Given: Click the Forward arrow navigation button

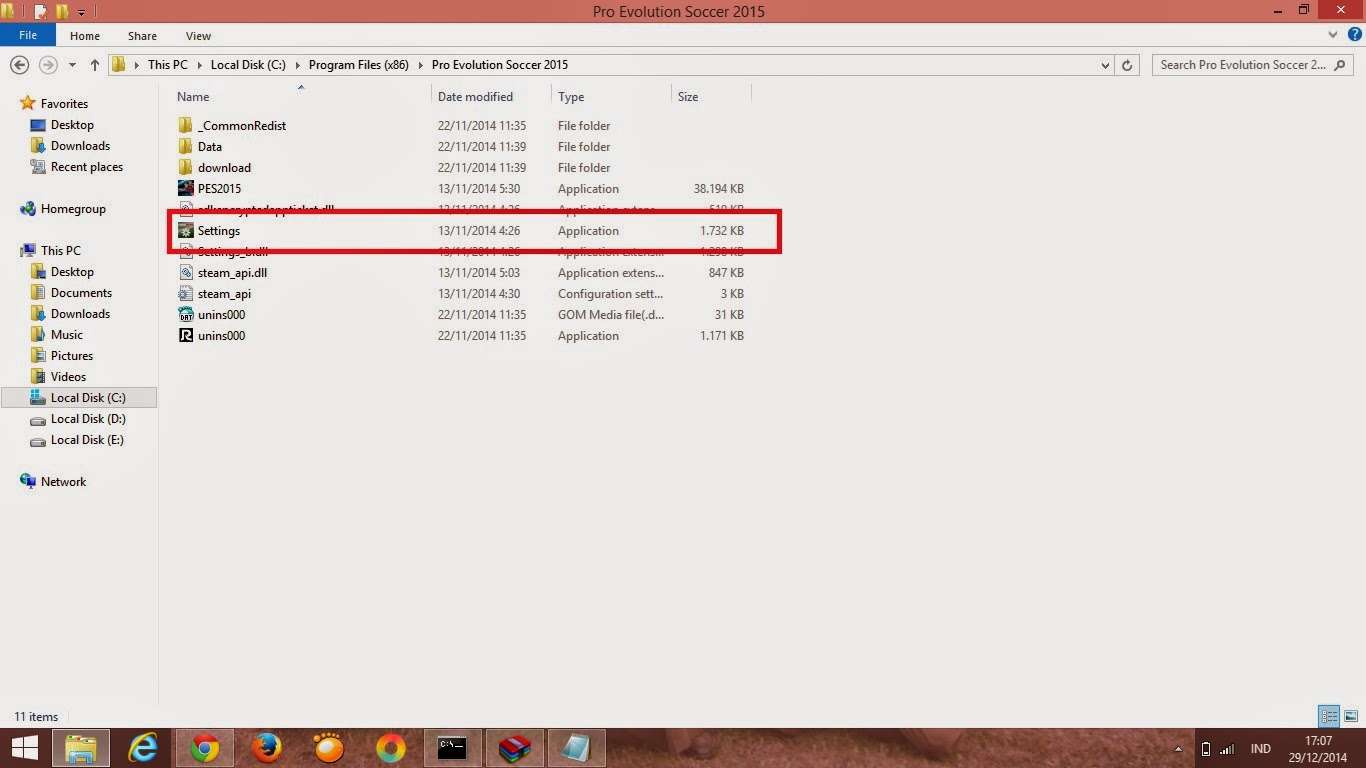Looking at the screenshot, I should click(x=47, y=65).
